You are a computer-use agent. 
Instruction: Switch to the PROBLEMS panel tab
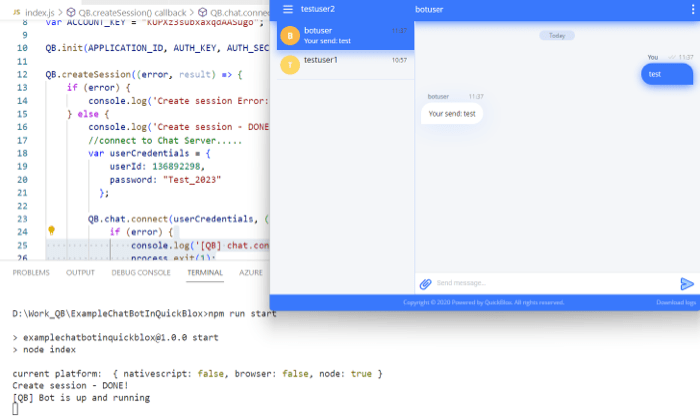(x=31, y=272)
